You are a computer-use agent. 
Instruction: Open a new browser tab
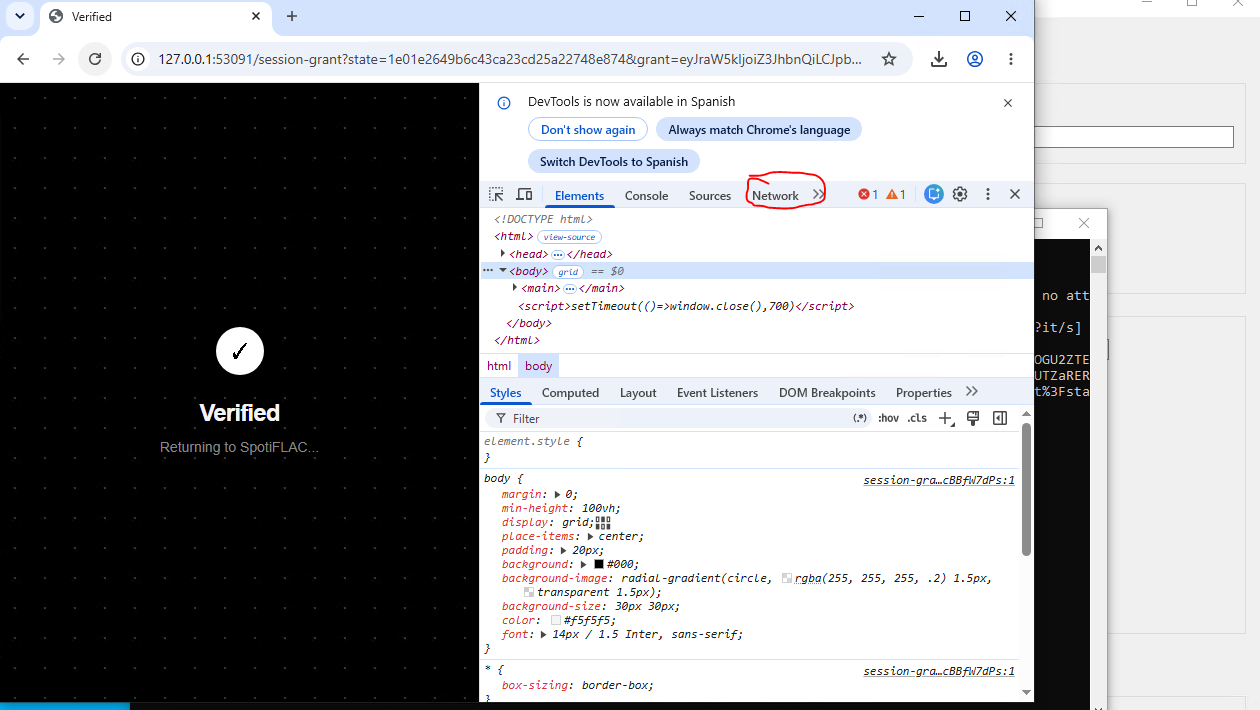pyautogui.click(x=292, y=16)
